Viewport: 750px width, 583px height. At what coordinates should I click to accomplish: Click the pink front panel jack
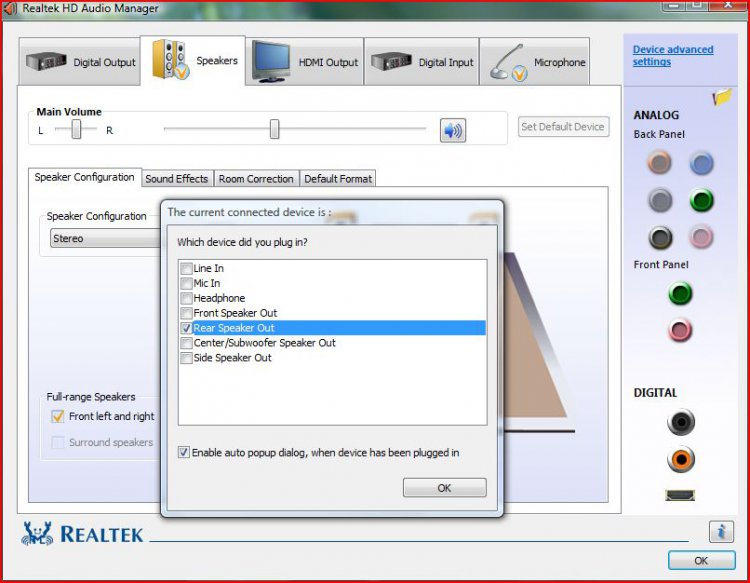tap(680, 330)
